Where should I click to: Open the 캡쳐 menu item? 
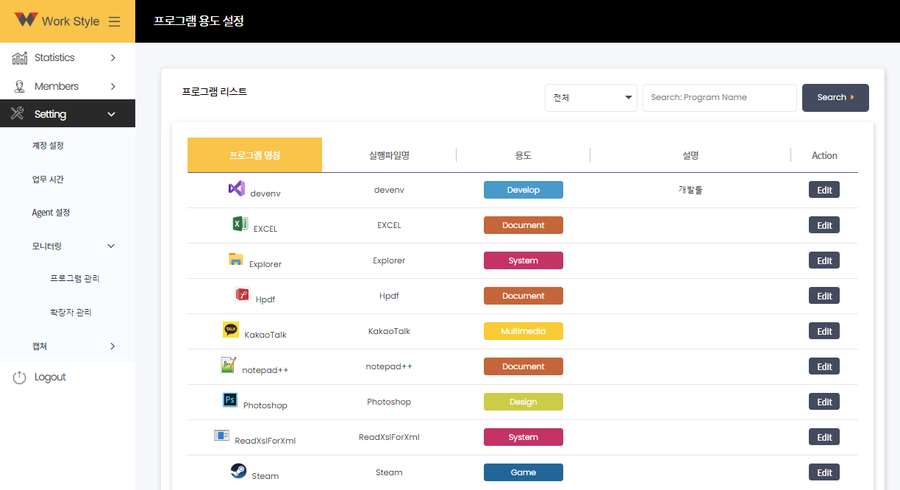tap(39, 346)
